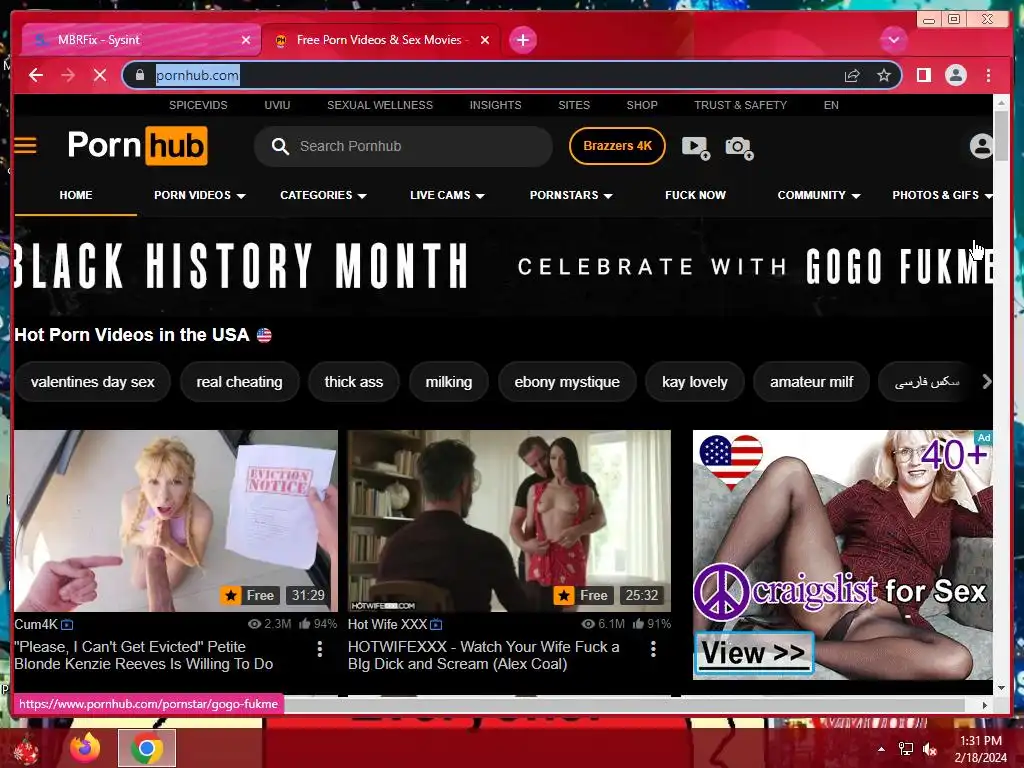
Task: Open the SHOP top menu link
Action: (x=642, y=105)
